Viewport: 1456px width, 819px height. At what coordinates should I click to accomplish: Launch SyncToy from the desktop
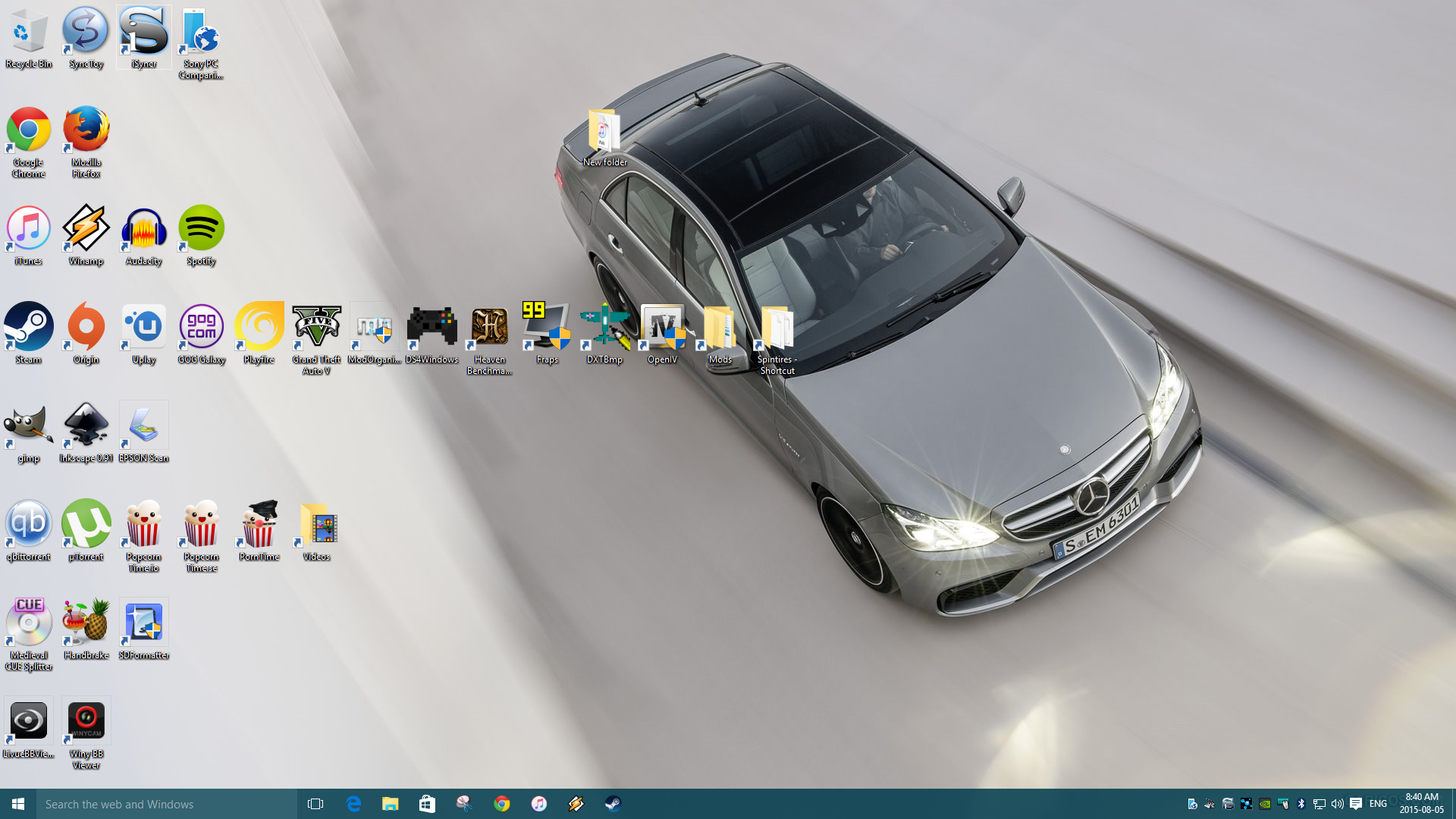coord(86,38)
